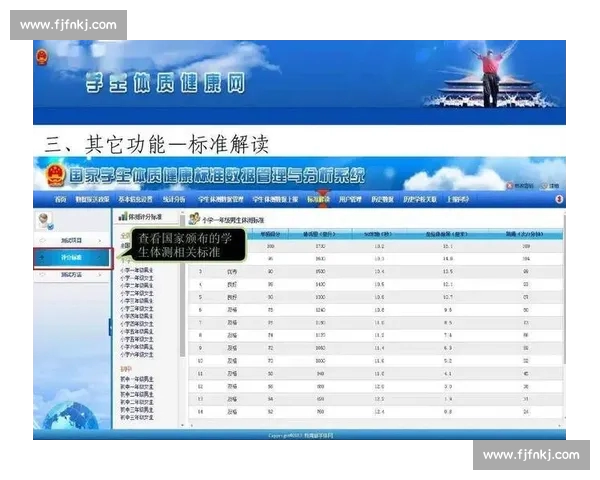
Task: Click the red round icon at navigation bar end
Action: point(559,199)
